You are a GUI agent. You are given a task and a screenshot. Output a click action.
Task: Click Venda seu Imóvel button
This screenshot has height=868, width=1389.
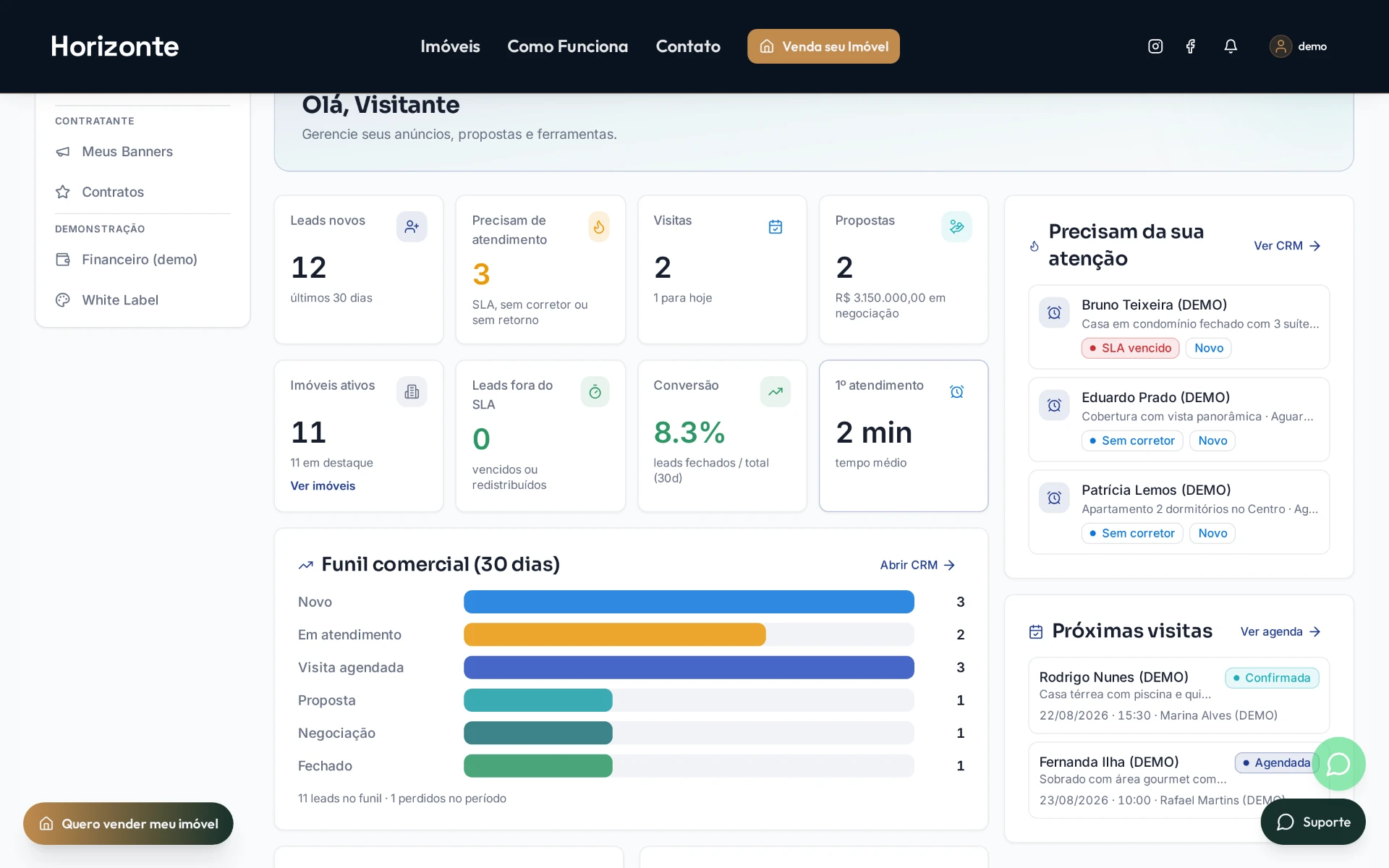(x=823, y=46)
